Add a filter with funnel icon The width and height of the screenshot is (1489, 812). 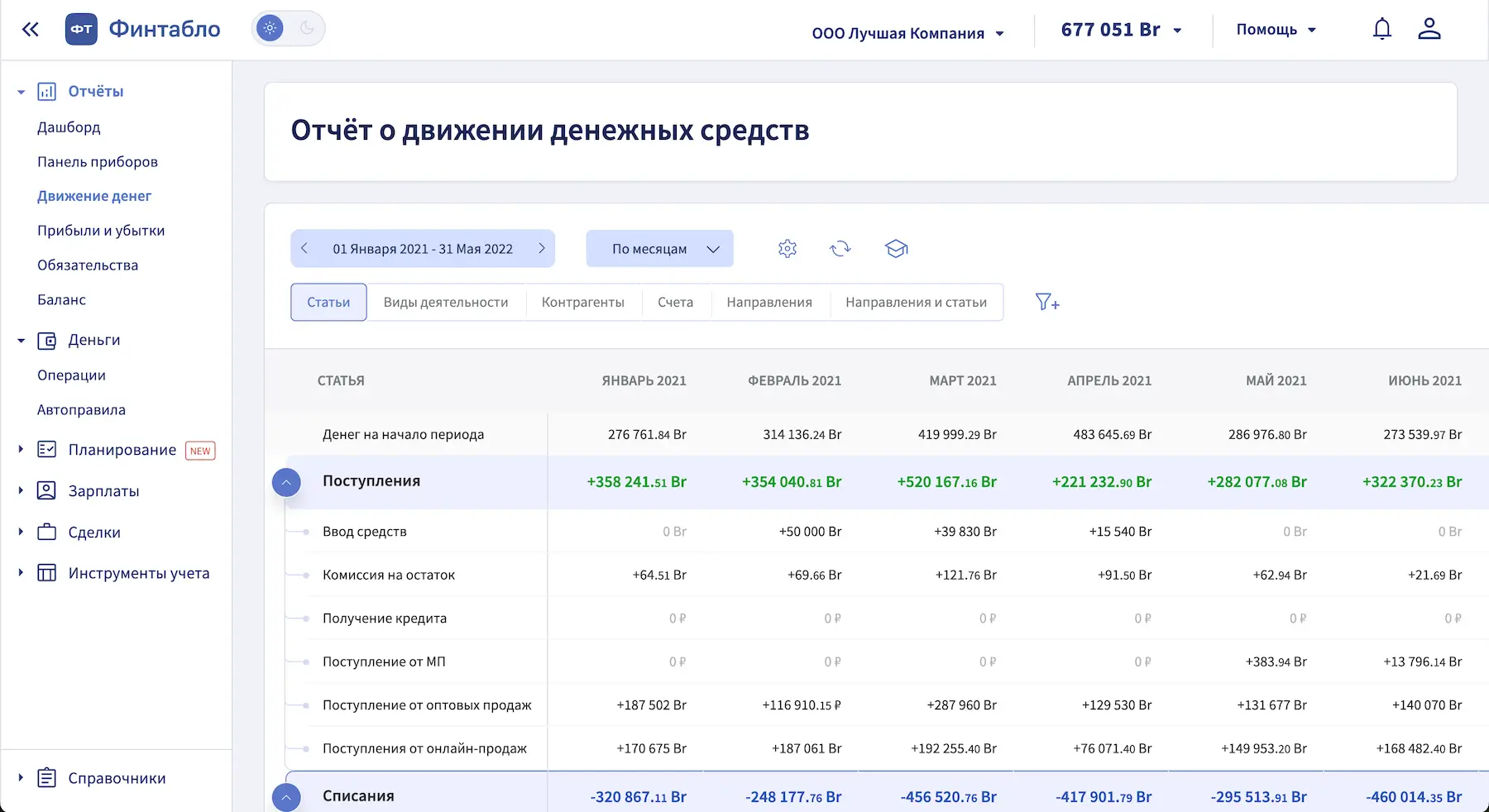point(1047,302)
